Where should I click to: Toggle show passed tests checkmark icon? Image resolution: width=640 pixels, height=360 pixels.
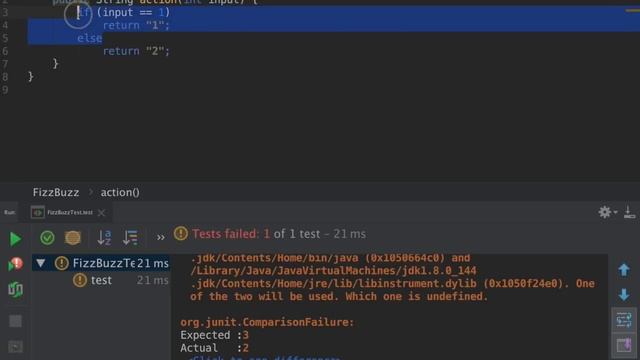[x=47, y=238]
